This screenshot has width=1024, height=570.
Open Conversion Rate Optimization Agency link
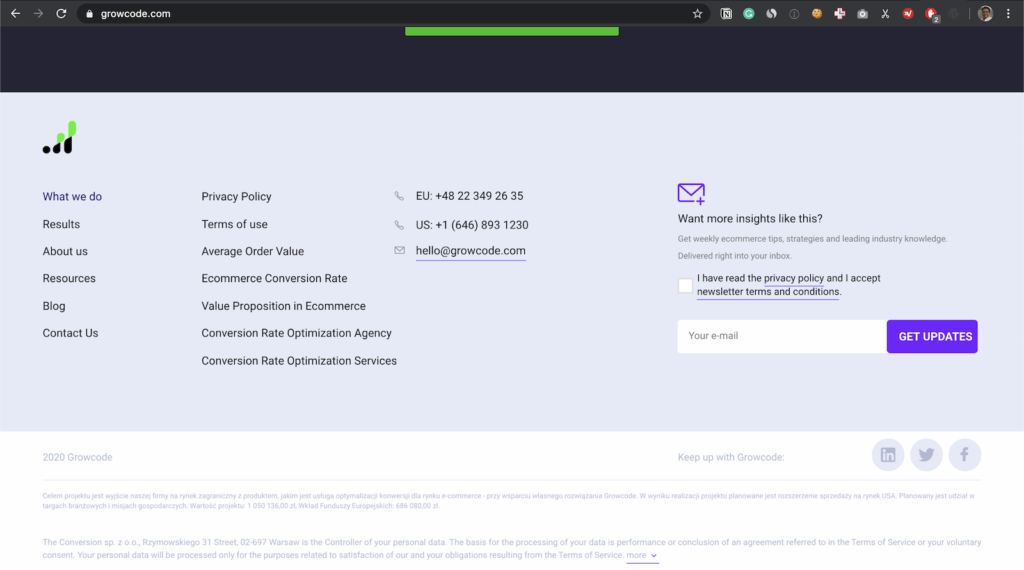coord(296,333)
